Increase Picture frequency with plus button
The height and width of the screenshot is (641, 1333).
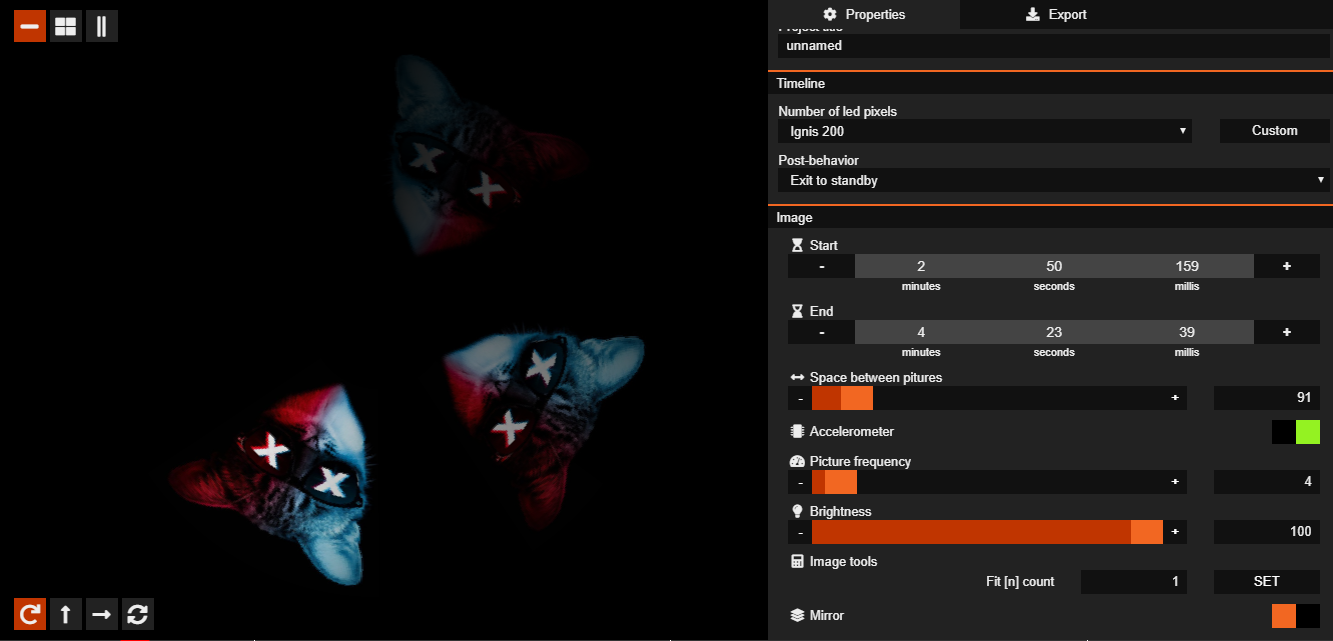[1175, 482]
